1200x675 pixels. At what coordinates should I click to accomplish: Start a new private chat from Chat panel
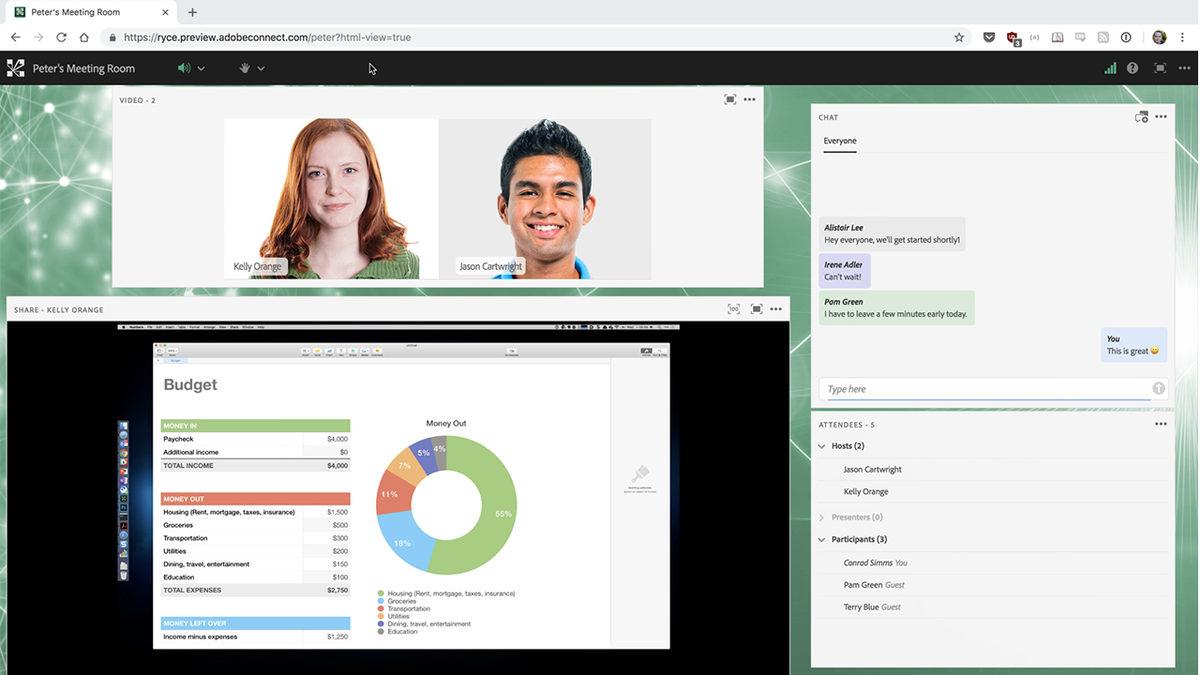point(1141,116)
